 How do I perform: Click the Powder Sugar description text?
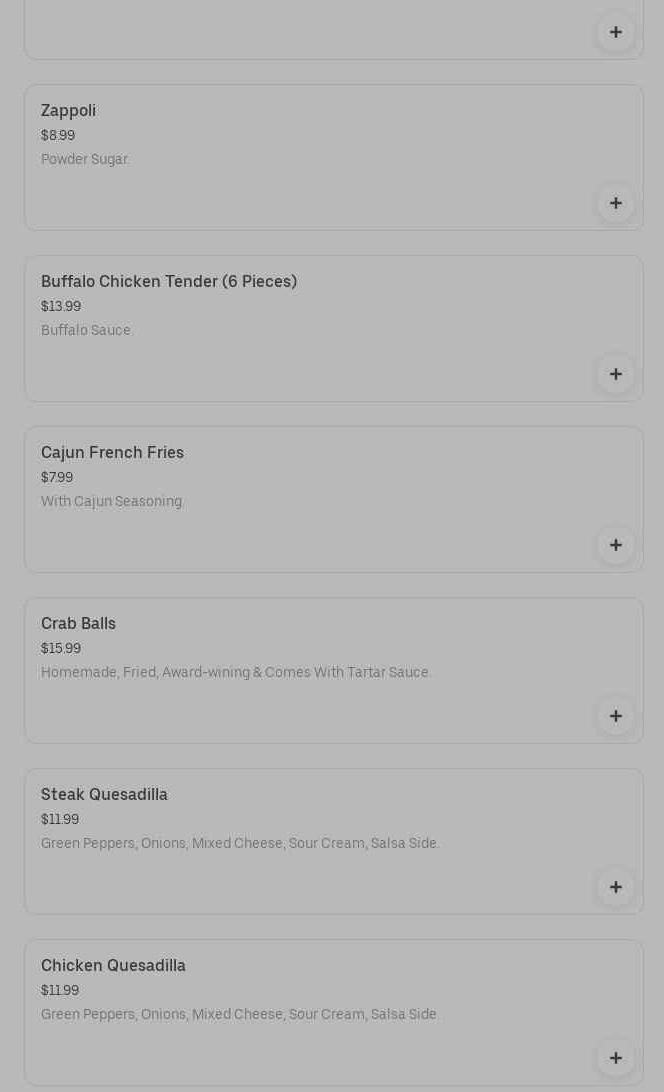coord(85,160)
